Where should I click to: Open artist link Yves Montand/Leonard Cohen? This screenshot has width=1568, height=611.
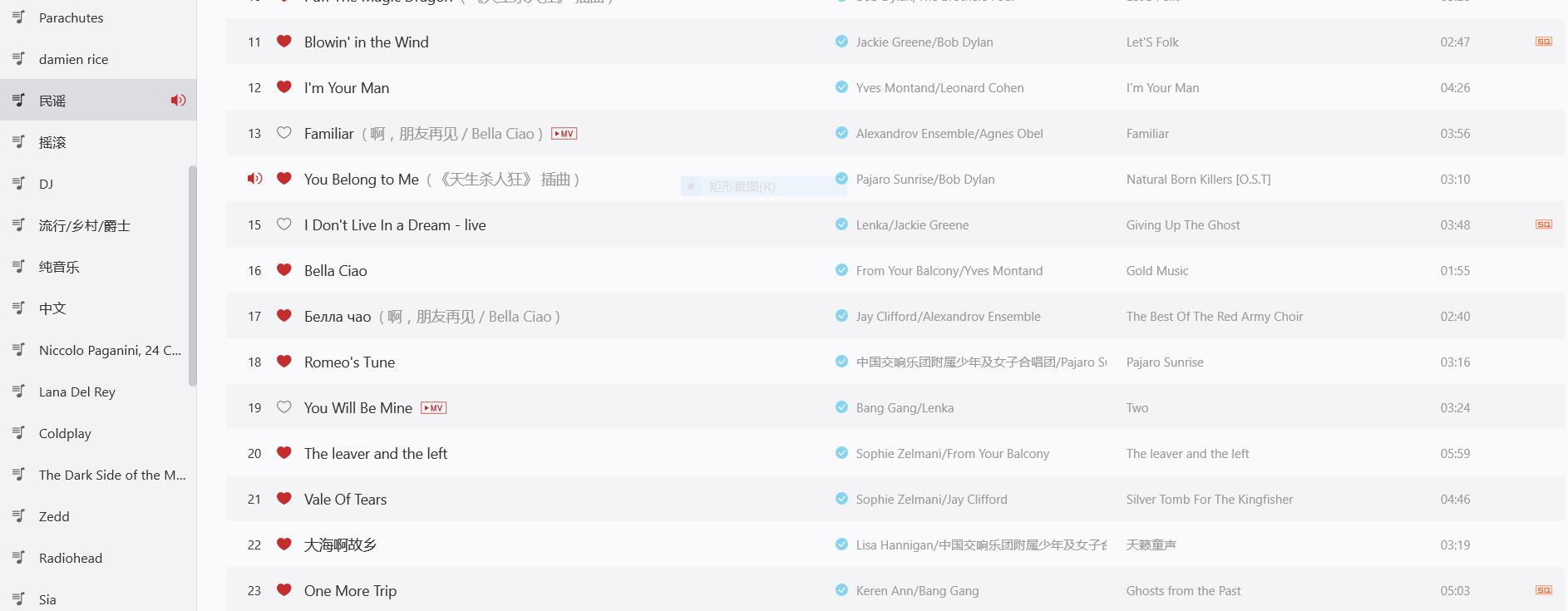939,87
